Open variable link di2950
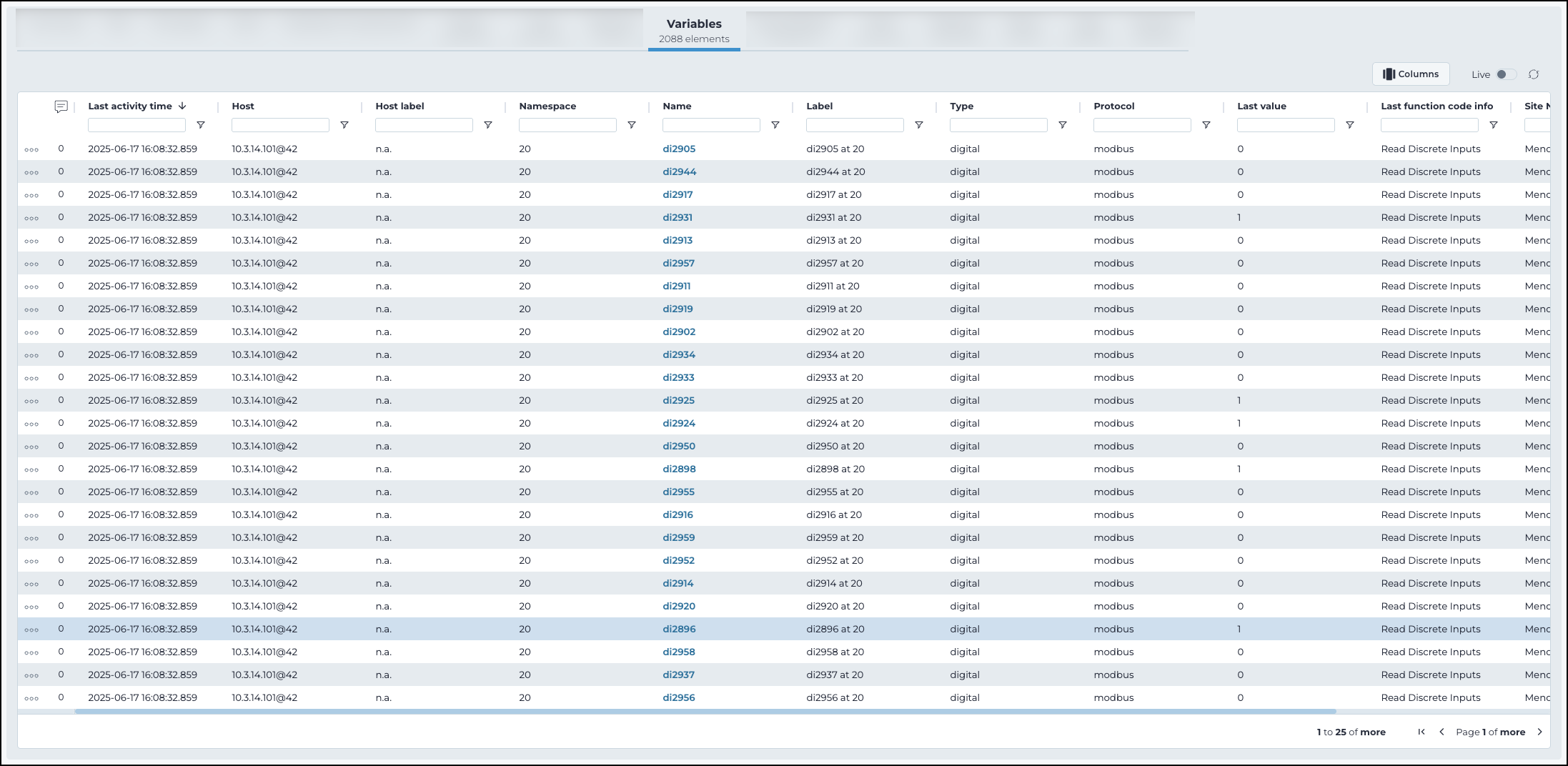The image size is (1568, 766). pyautogui.click(x=679, y=446)
